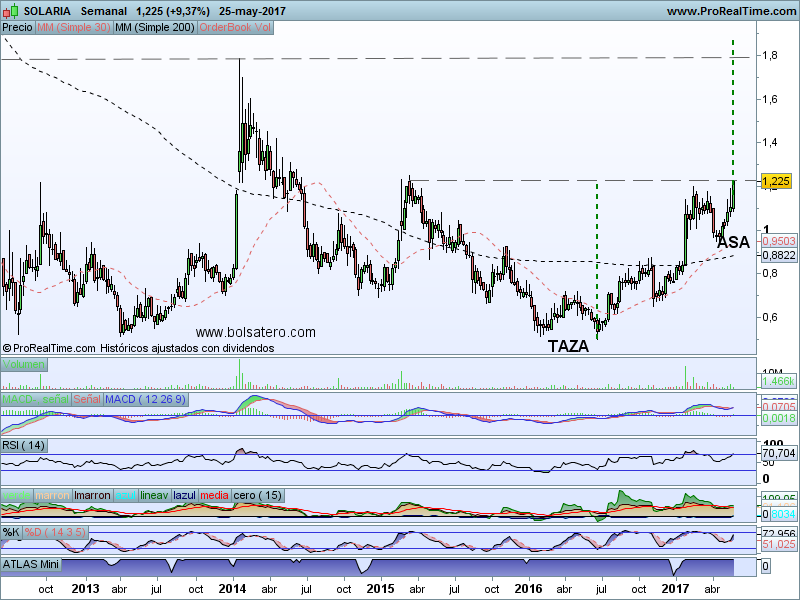Select the Precio label tab
The width and height of the screenshot is (800, 600).
tap(17, 28)
